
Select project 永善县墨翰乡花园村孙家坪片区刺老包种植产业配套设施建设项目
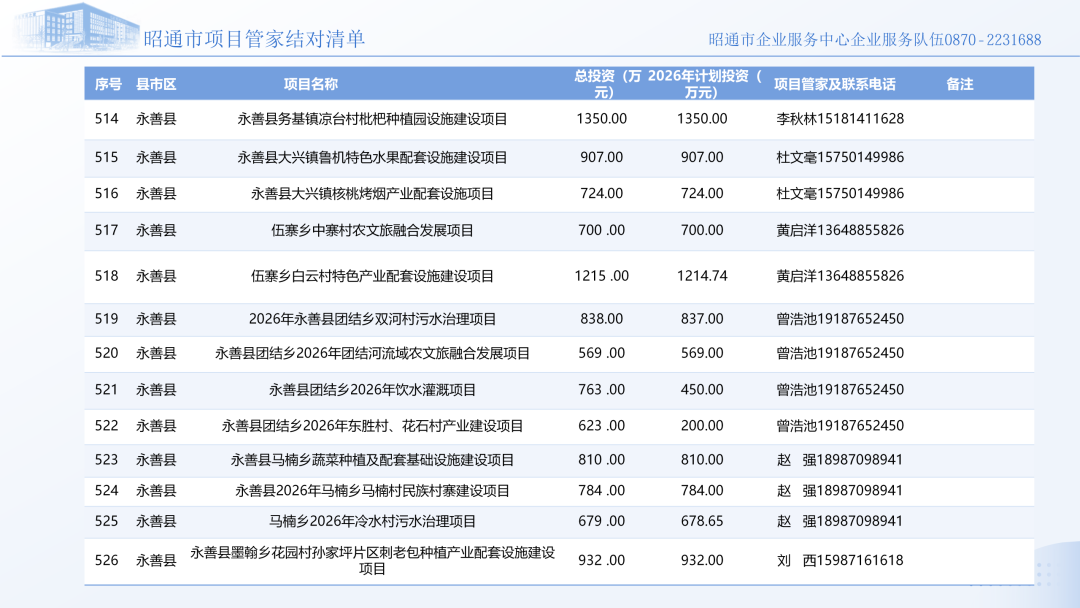click(373, 560)
